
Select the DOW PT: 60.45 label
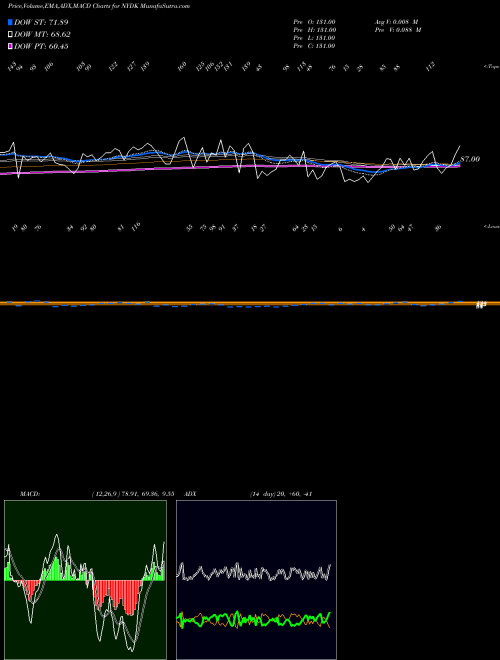[x=41, y=46]
